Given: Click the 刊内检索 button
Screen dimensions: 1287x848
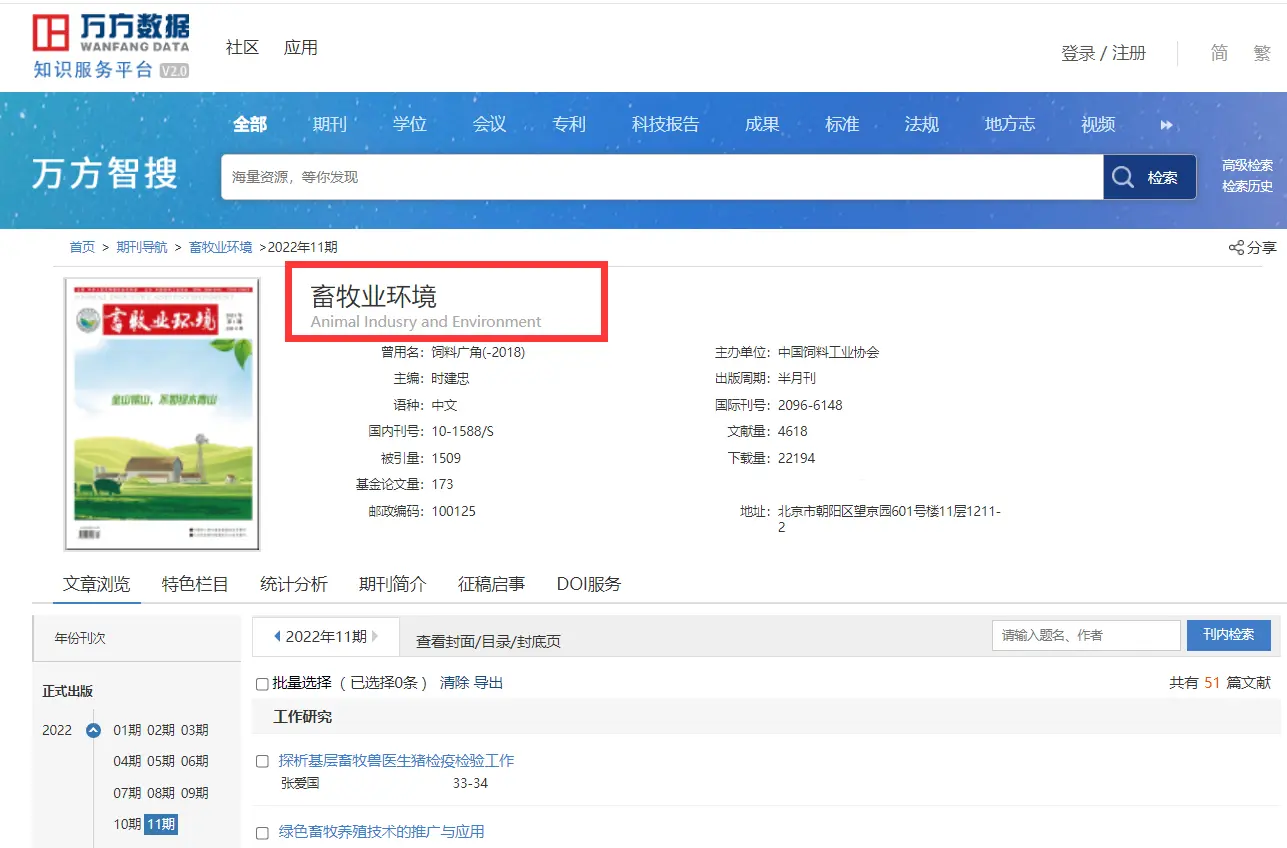Looking at the screenshot, I should tap(1229, 635).
